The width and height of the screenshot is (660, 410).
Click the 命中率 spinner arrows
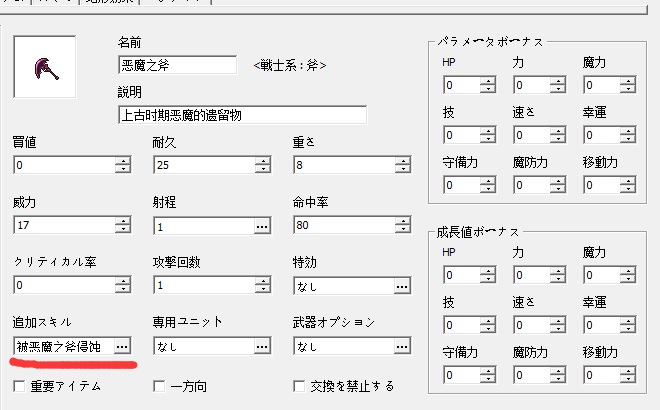point(401,226)
